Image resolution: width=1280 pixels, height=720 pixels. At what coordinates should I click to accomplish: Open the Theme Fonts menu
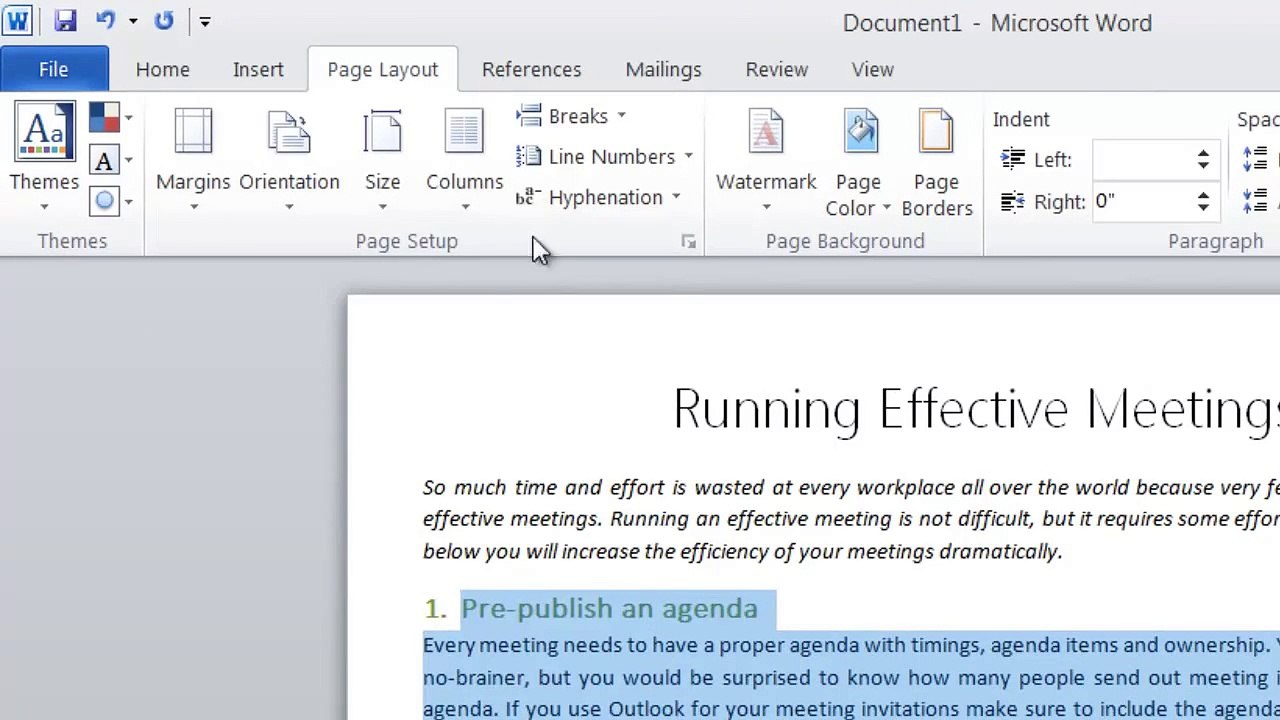[x=111, y=160]
